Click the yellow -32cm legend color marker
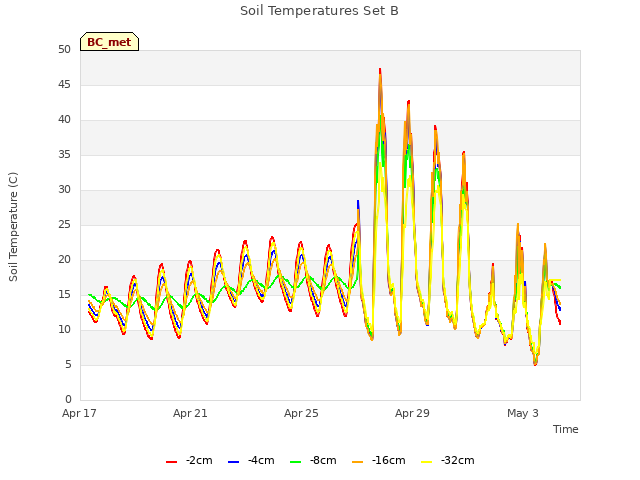 click(426, 462)
